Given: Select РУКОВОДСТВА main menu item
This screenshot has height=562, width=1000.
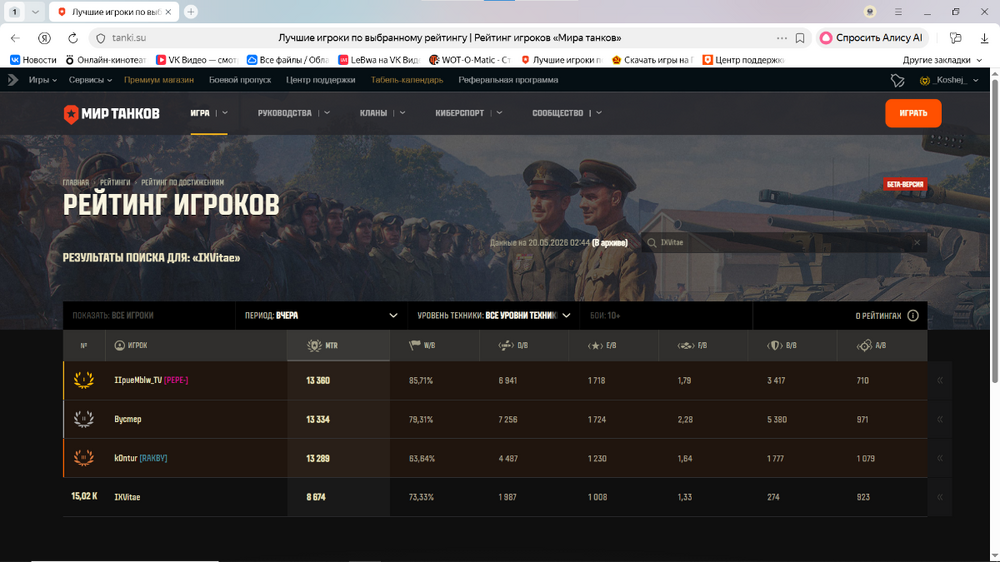Looking at the screenshot, I should click(284, 113).
